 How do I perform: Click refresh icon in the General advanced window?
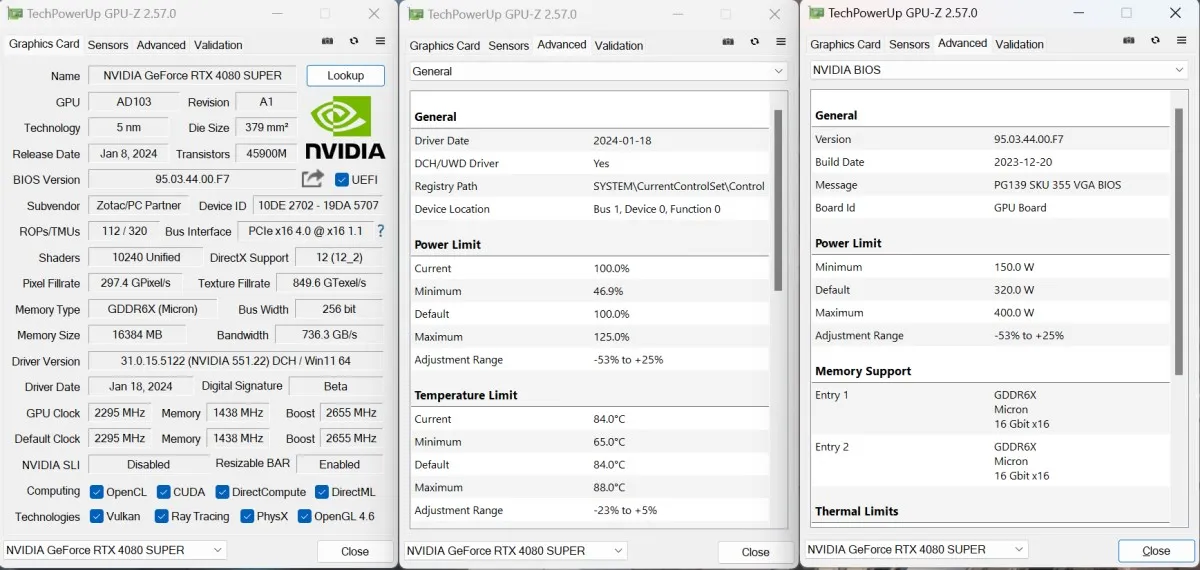coord(754,43)
